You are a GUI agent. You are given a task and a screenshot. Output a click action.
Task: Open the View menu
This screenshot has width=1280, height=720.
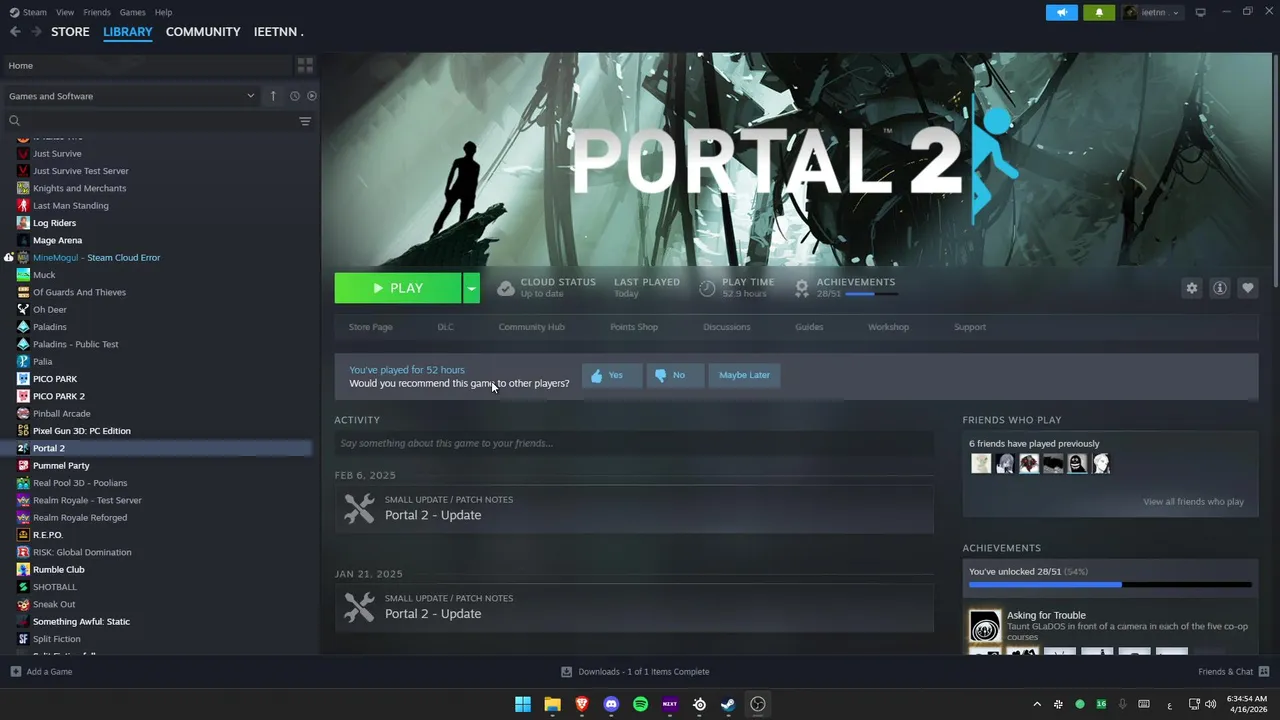(x=65, y=12)
